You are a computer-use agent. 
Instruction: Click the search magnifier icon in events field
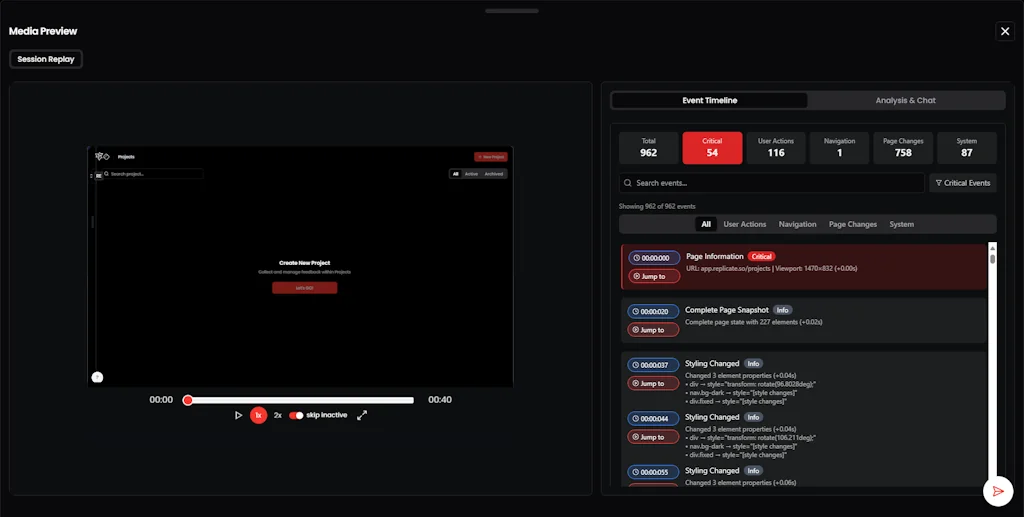tap(628, 183)
